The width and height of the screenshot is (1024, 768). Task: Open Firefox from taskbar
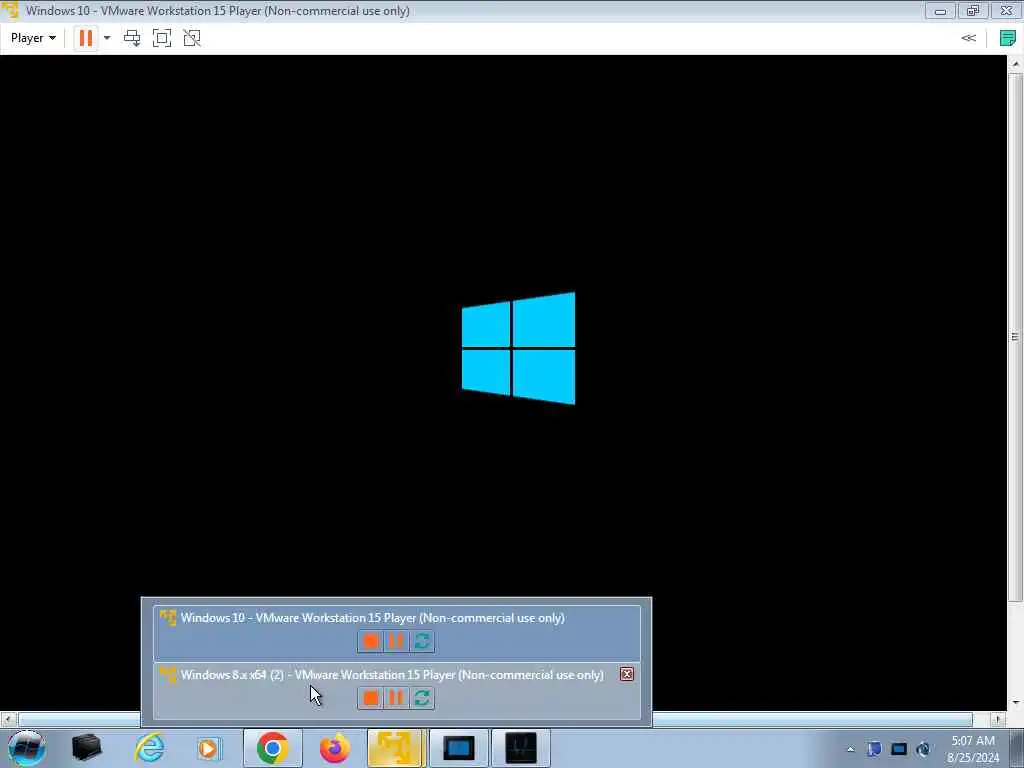pyautogui.click(x=334, y=748)
